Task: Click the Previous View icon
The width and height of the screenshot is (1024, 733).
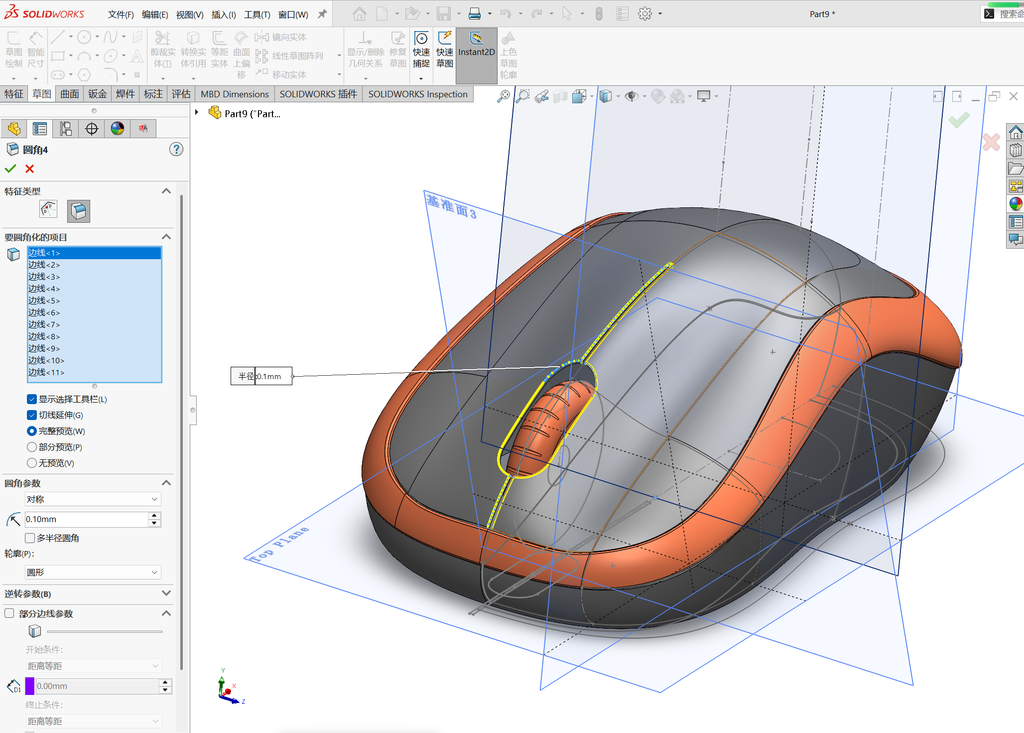Action: point(541,97)
